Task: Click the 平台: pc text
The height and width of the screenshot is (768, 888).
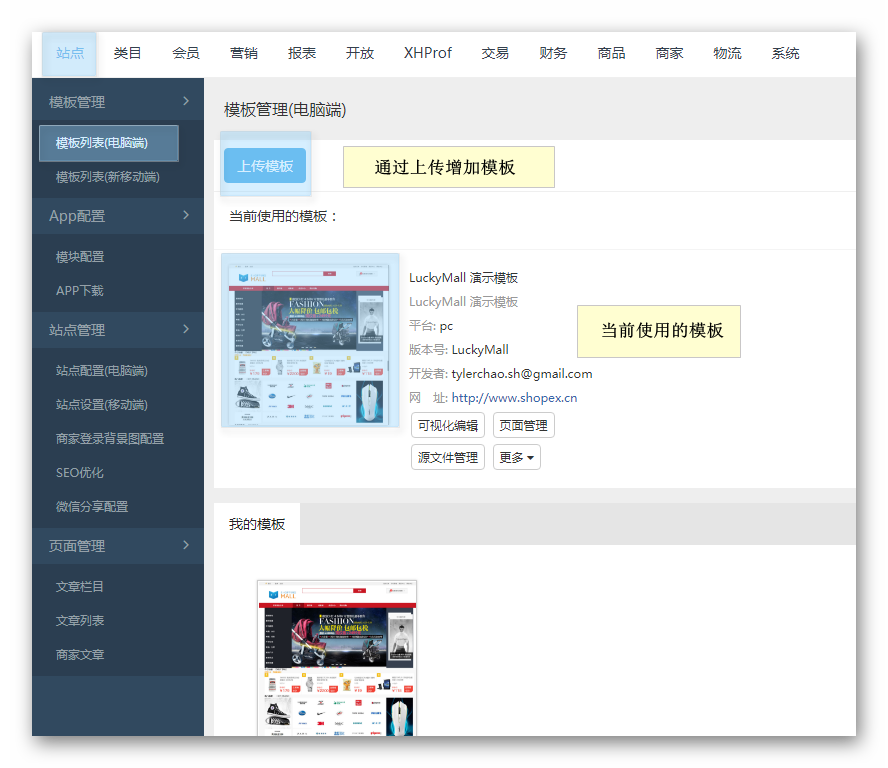Action: click(431, 326)
